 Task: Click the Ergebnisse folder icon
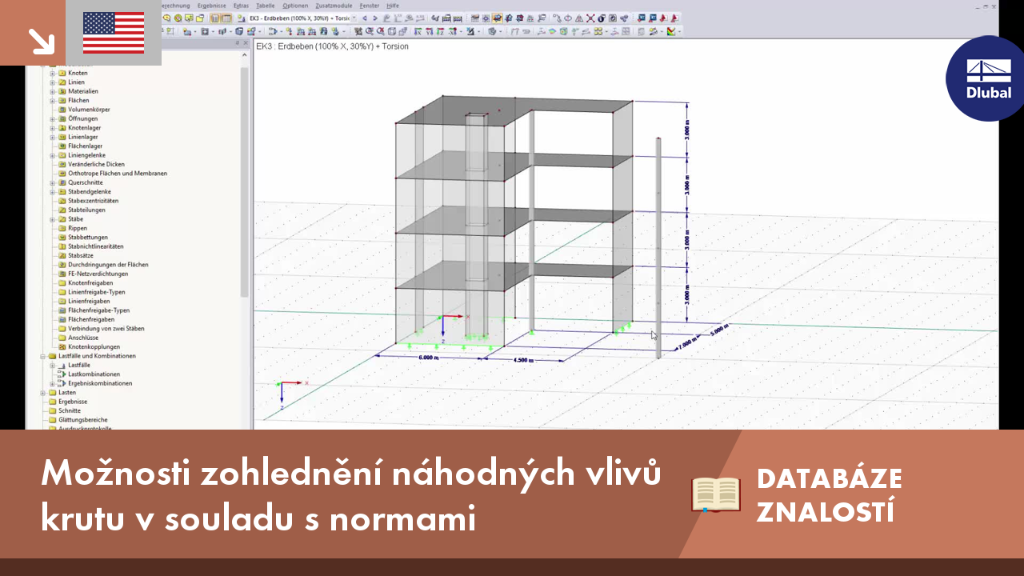coord(53,402)
